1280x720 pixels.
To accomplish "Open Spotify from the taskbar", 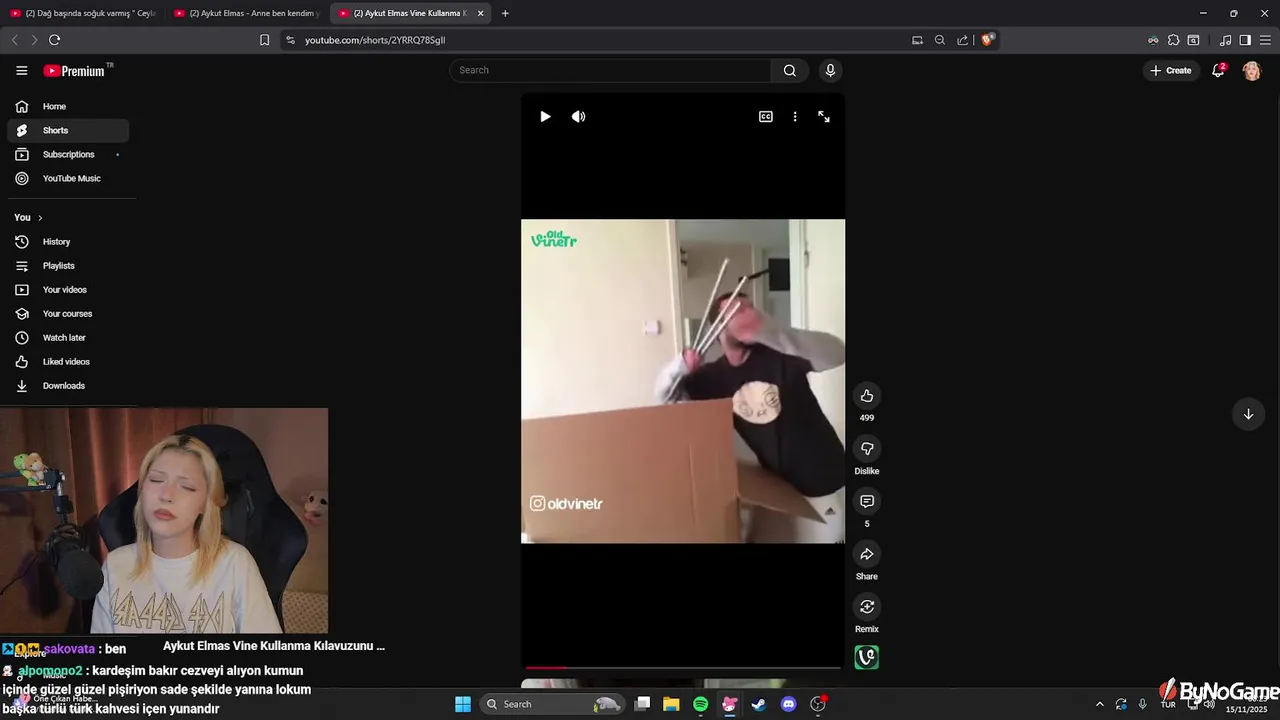I will pos(701,704).
